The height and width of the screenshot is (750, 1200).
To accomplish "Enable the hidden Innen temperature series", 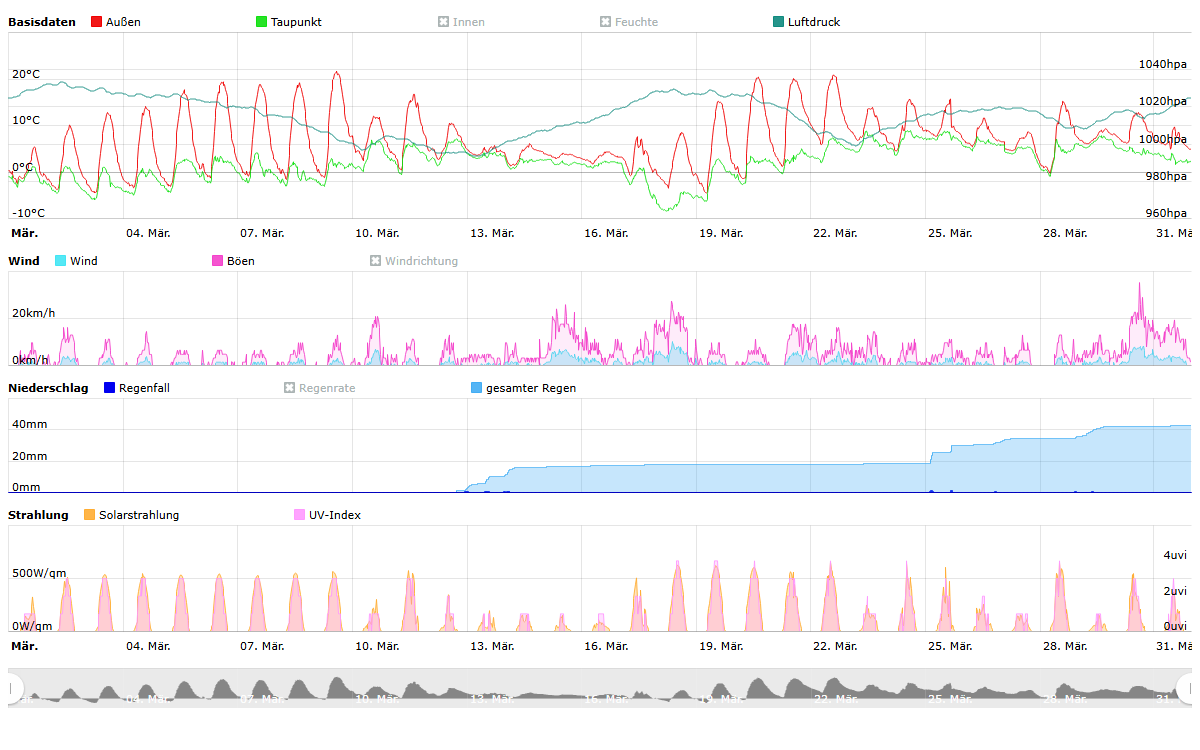I will click(461, 22).
